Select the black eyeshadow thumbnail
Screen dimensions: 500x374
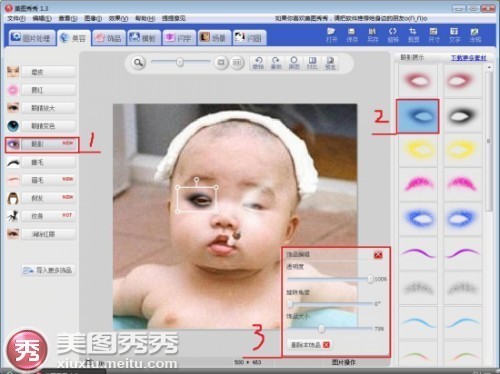click(x=462, y=116)
